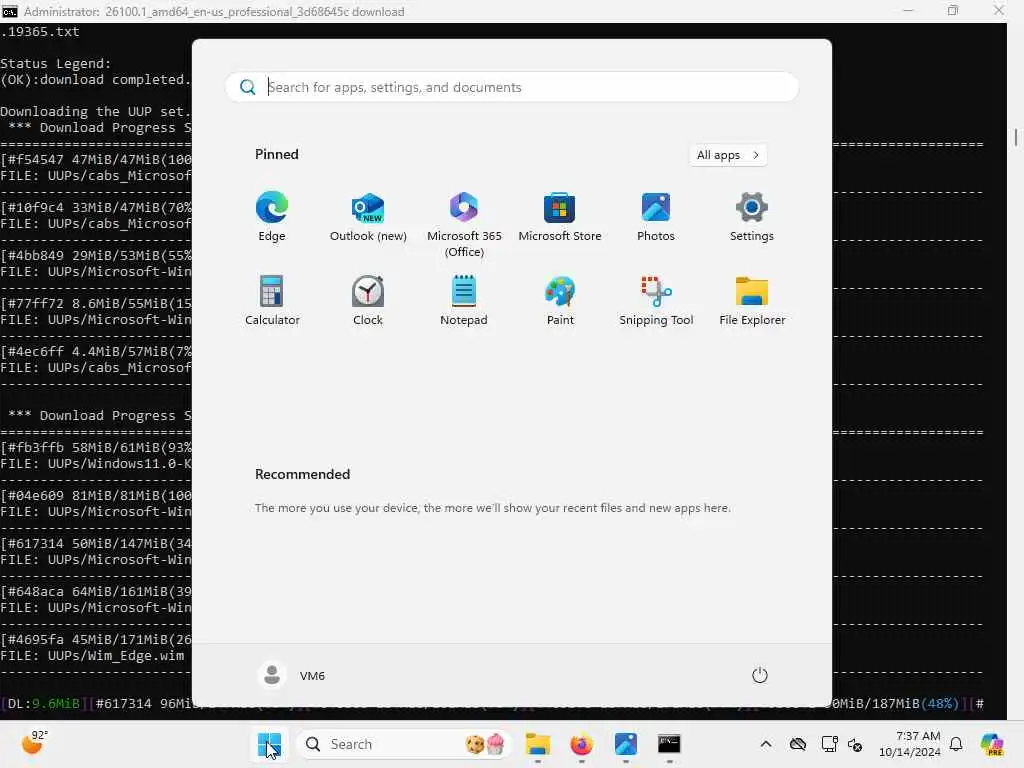
Task: Open Paint from Start menu
Action: pyautogui.click(x=560, y=300)
